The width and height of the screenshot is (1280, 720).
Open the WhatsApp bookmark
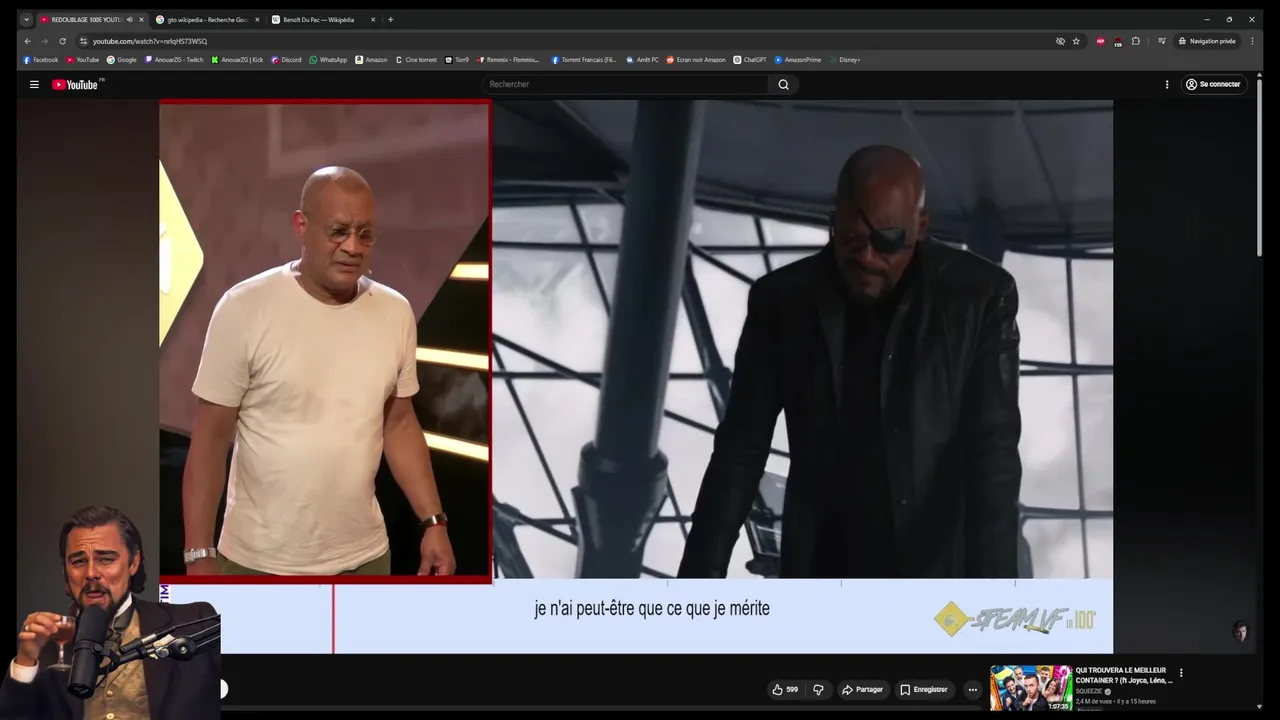tap(328, 60)
